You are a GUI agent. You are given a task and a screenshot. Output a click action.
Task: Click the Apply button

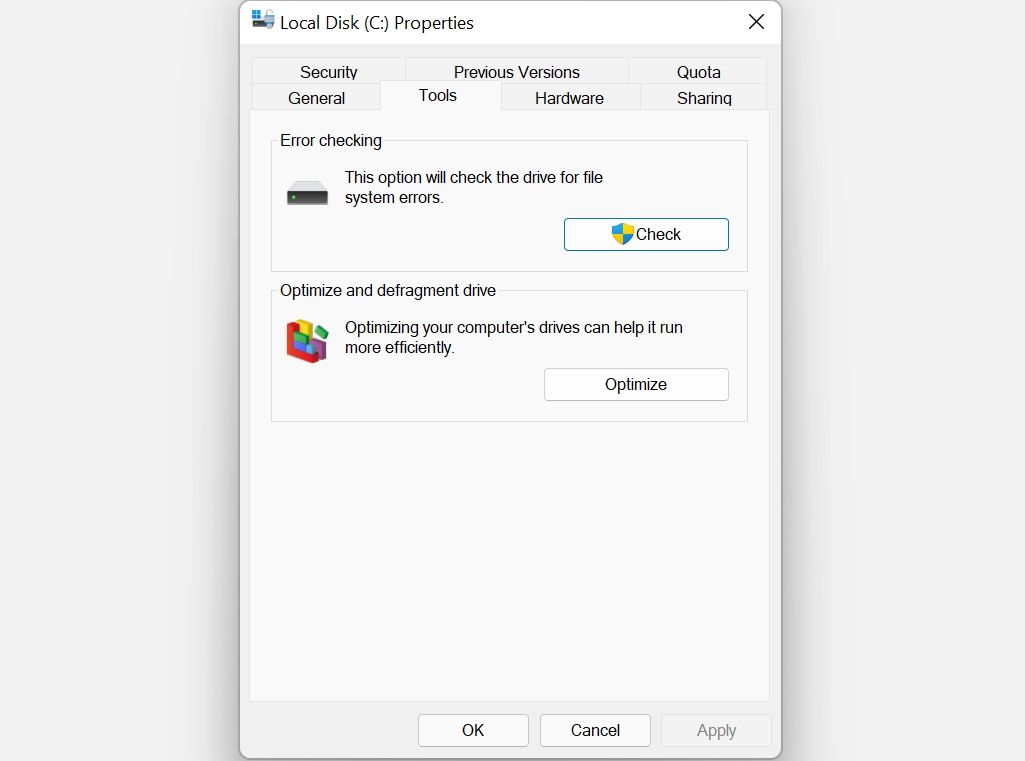tap(716, 730)
